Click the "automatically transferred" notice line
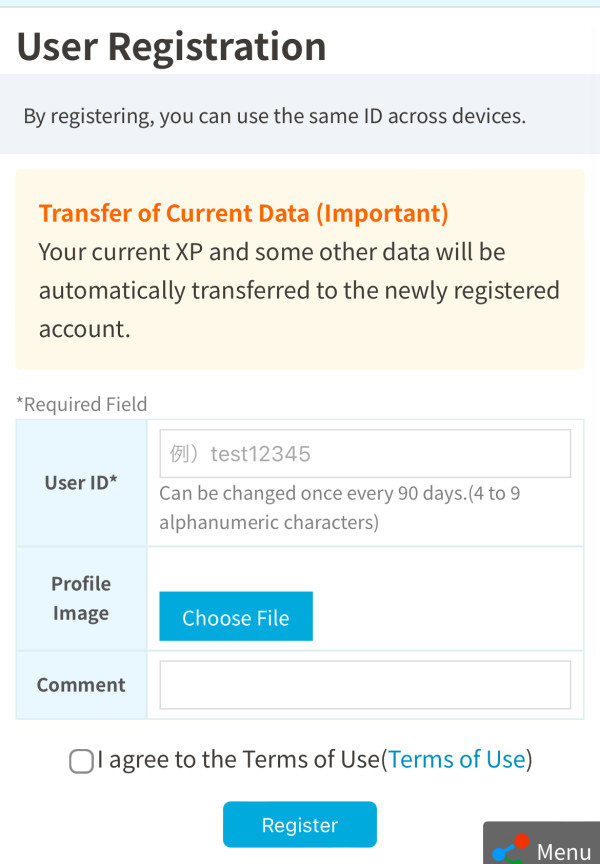 [x=299, y=290]
